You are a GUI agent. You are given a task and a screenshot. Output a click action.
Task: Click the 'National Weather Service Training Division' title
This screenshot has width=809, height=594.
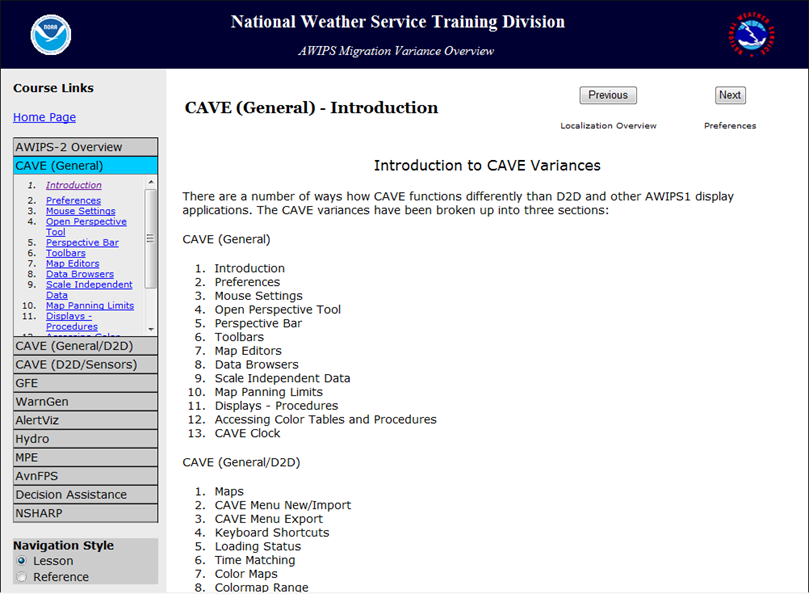pyautogui.click(x=398, y=22)
